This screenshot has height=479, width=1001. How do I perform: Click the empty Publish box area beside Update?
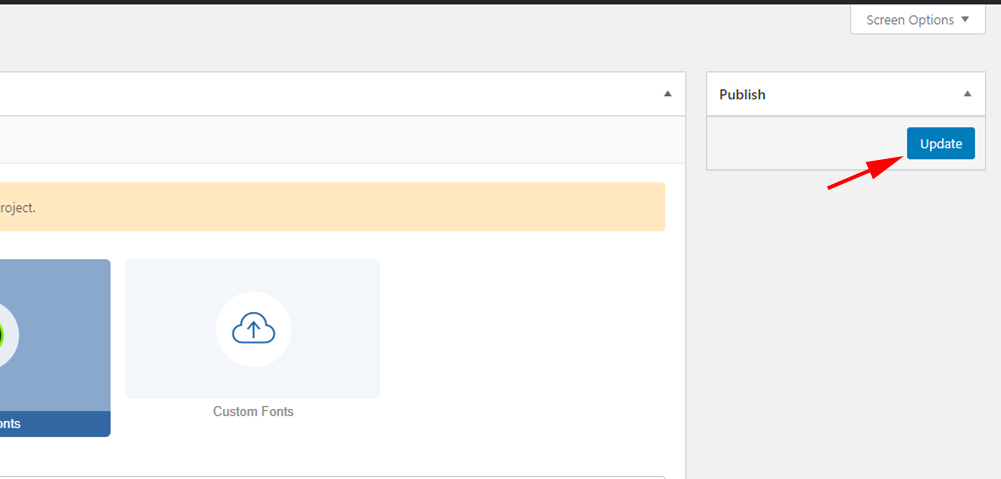coord(806,144)
